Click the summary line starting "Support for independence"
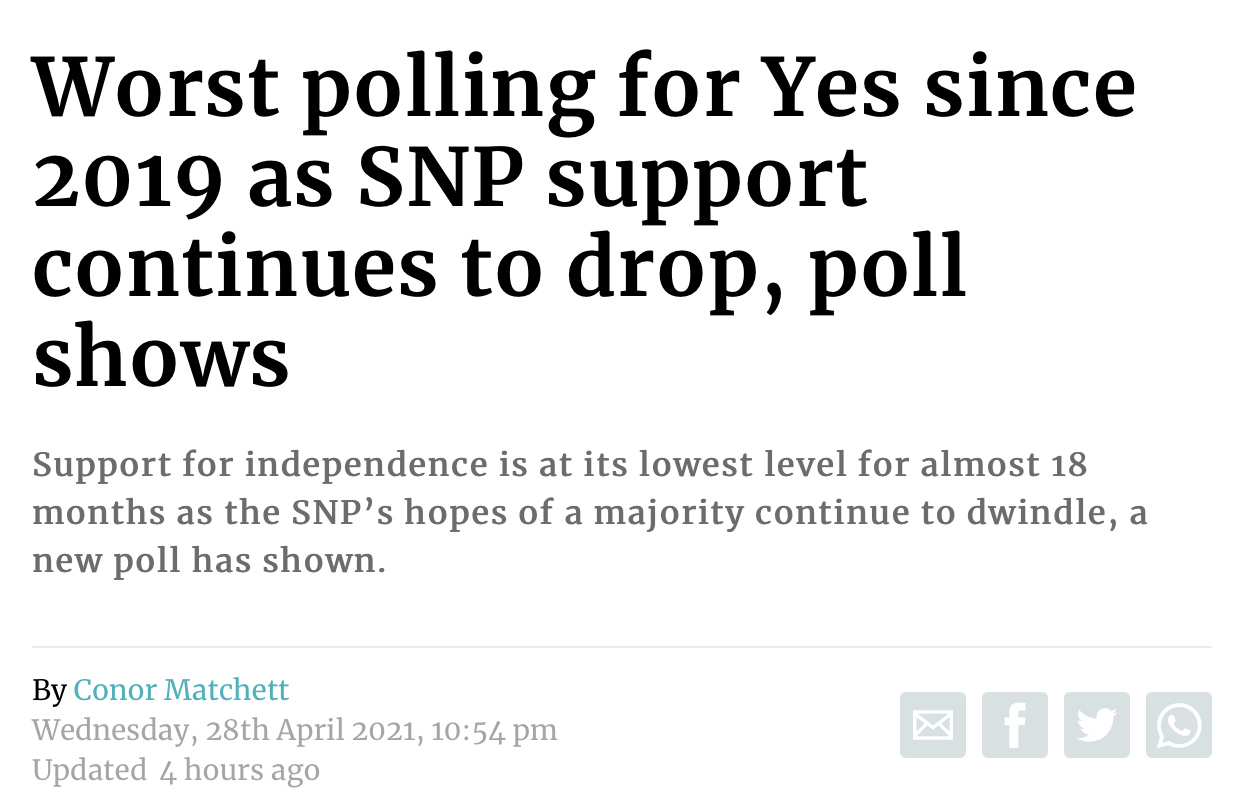This screenshot has height=805, width=1245. point(560,465)
